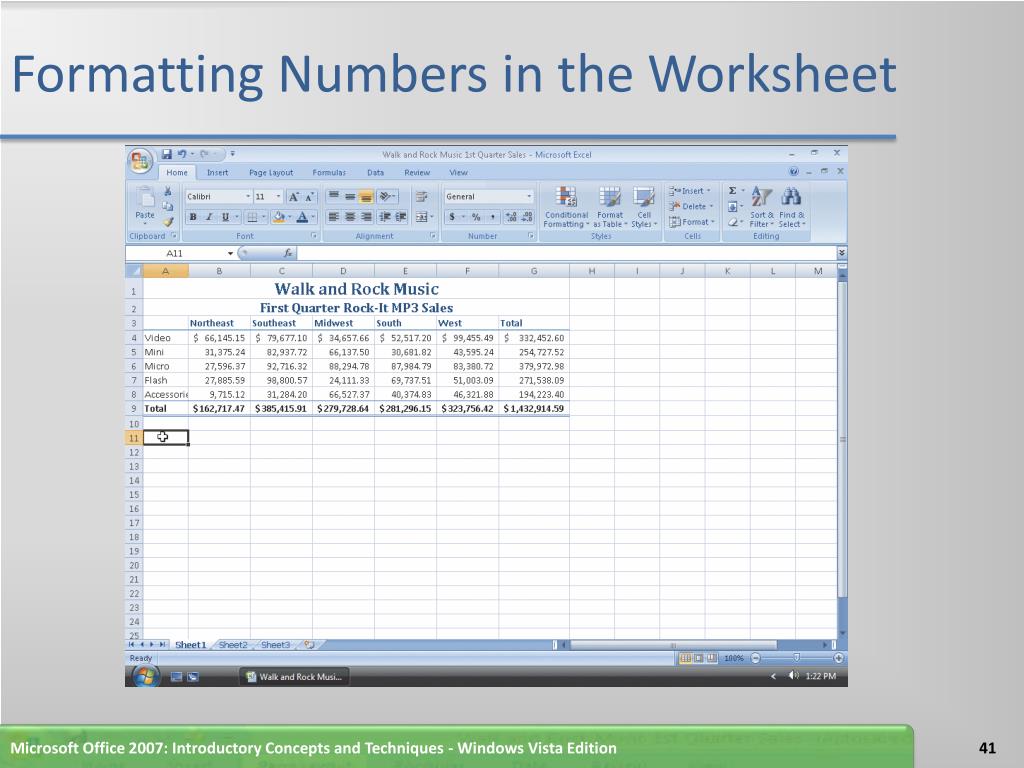The image size is (1024, 768).
Task: Open the Review ribbon tab
Action: 417,172
